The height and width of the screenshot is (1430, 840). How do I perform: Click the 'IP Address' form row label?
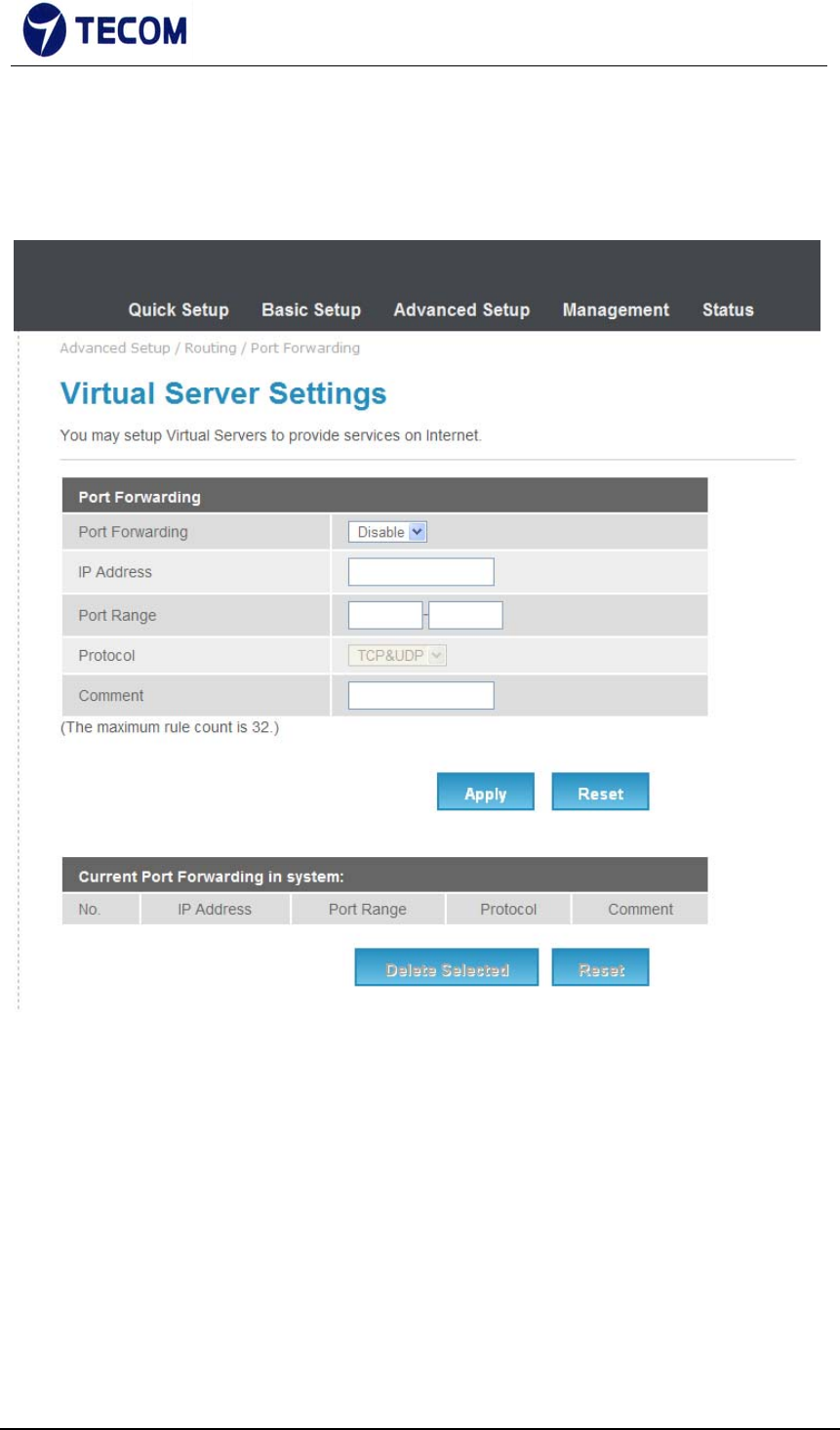pos(115,572)
